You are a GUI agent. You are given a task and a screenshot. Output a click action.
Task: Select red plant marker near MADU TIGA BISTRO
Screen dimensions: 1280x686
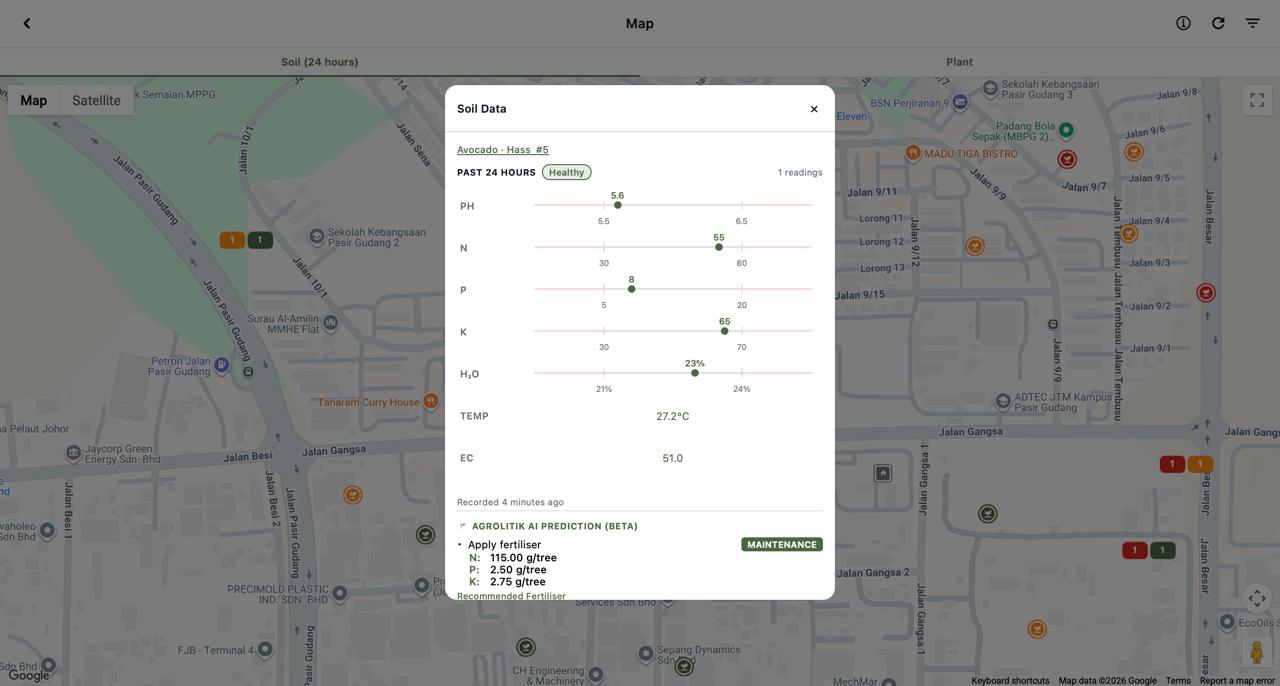(1067, 159)
